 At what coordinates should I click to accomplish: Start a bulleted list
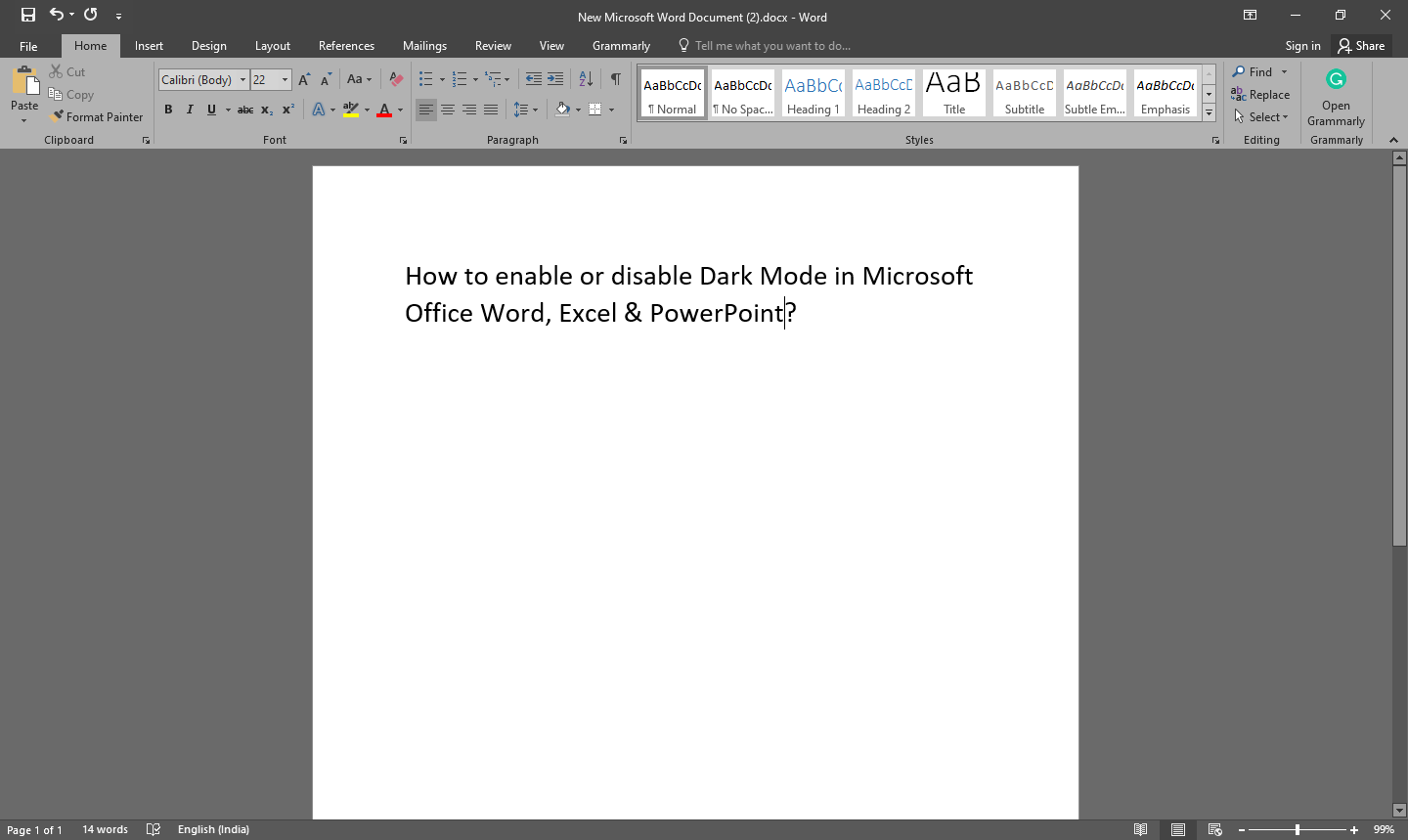click(426, 79)
